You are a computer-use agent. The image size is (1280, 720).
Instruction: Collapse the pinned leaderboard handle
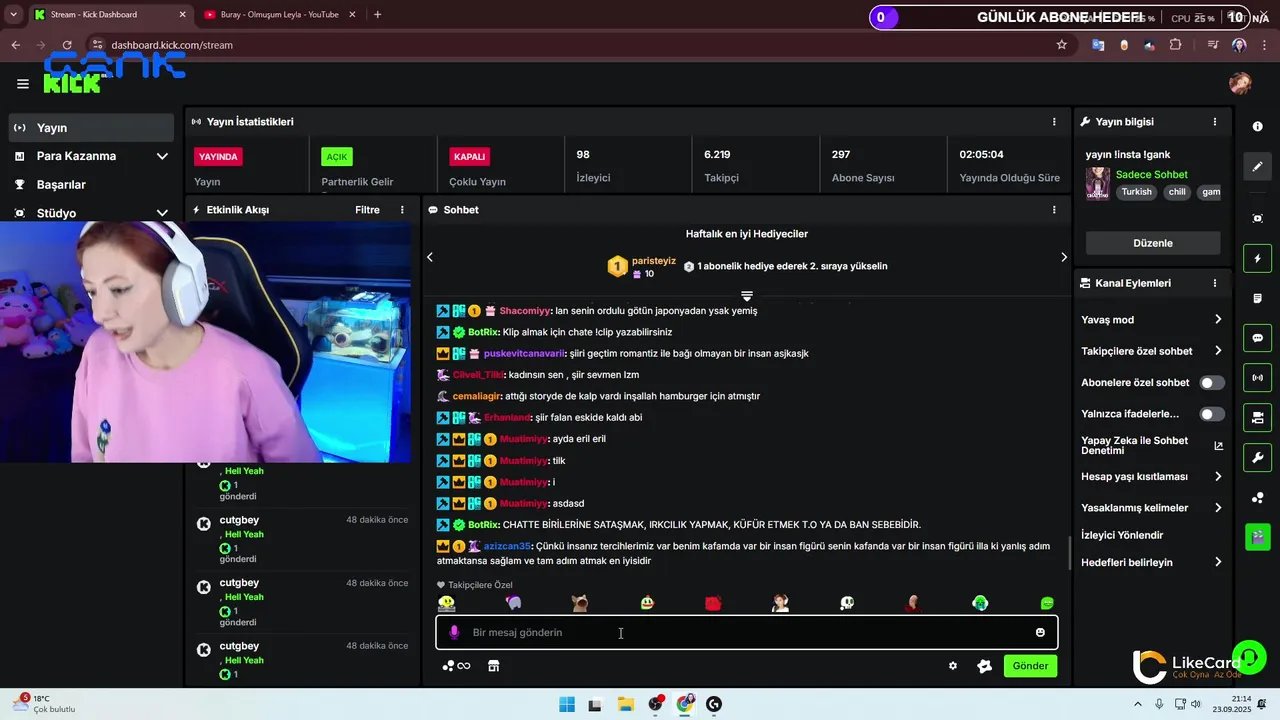click(x=746, y=296)
